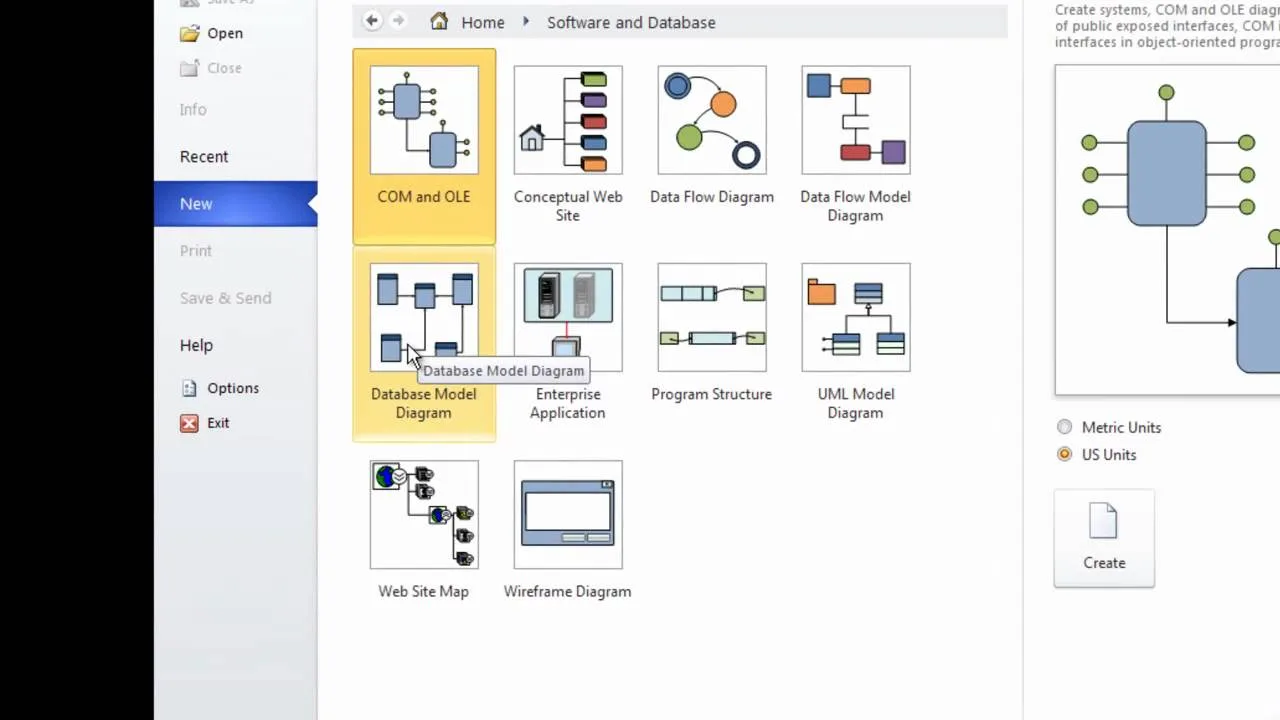Click the Exit menu label
Viewport: 1280px width, 720px height.
[218, 423]
